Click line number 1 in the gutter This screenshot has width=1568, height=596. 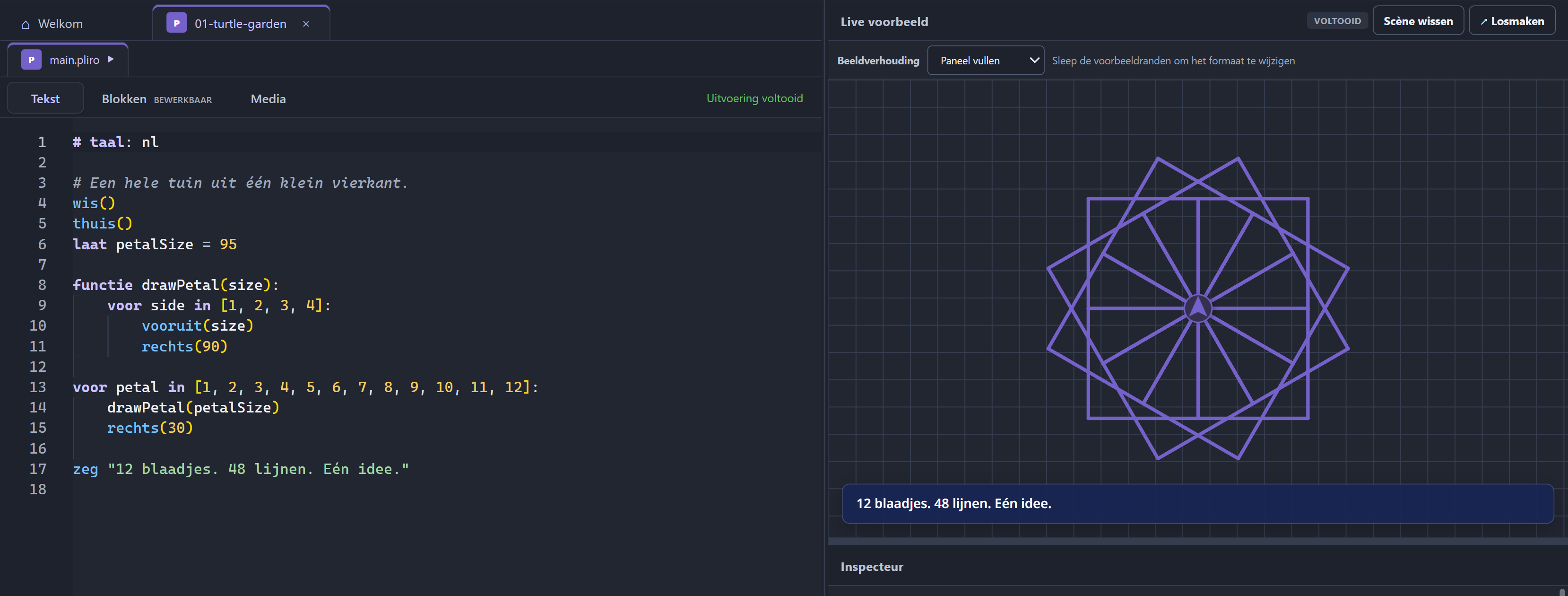click(42, 142)
